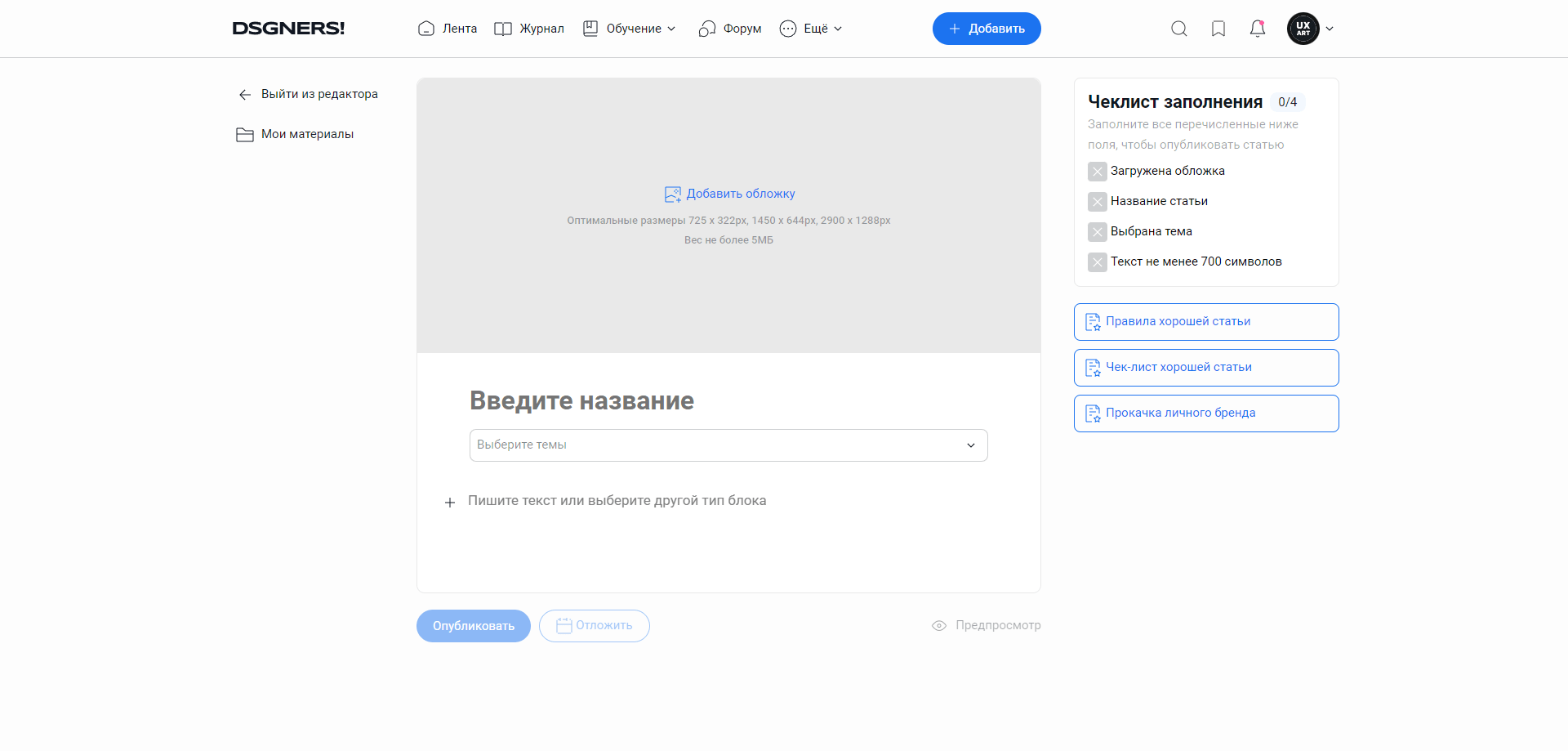
Task: Switch to the Лента section
Action: pos(459,28)
